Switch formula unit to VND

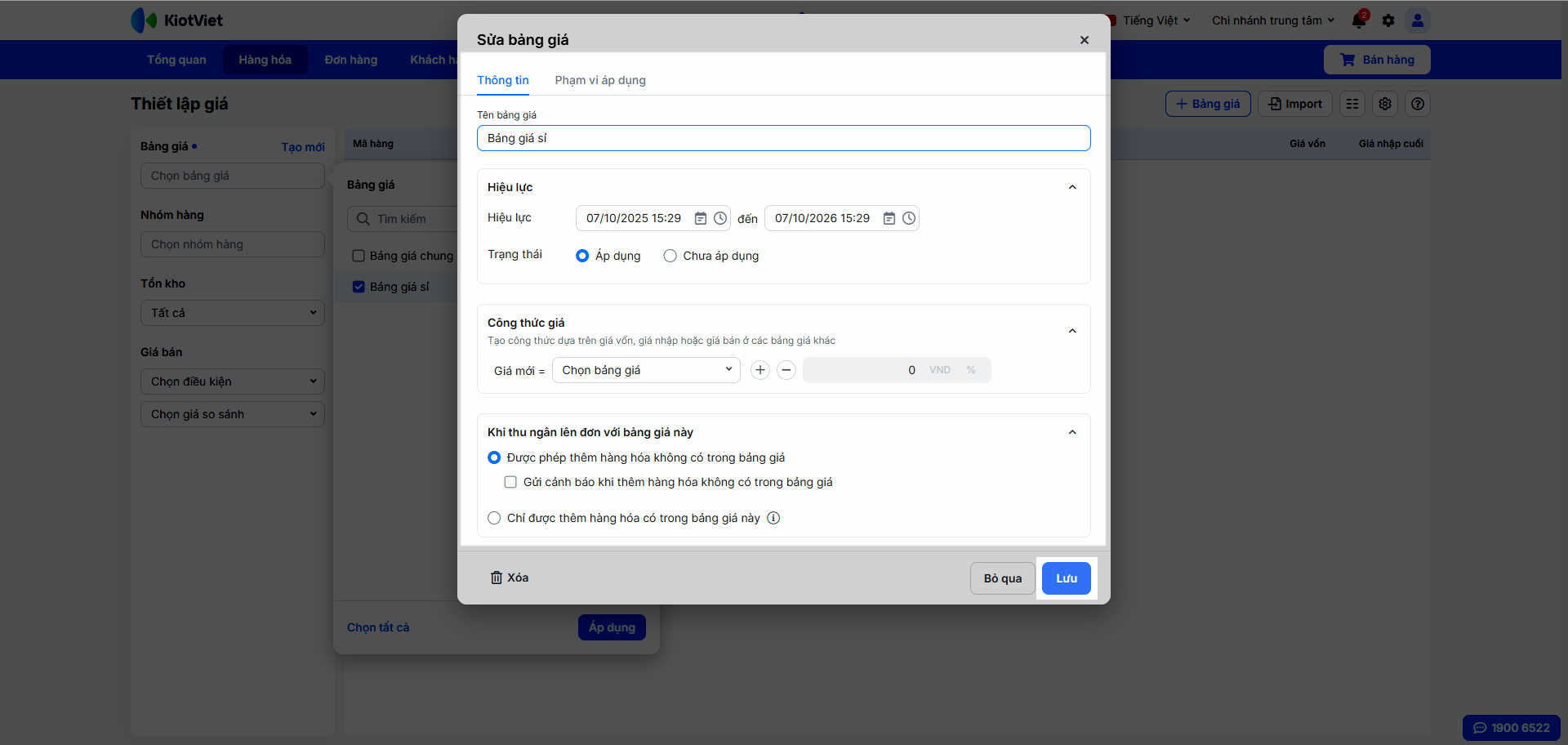[x=940, y=370]
